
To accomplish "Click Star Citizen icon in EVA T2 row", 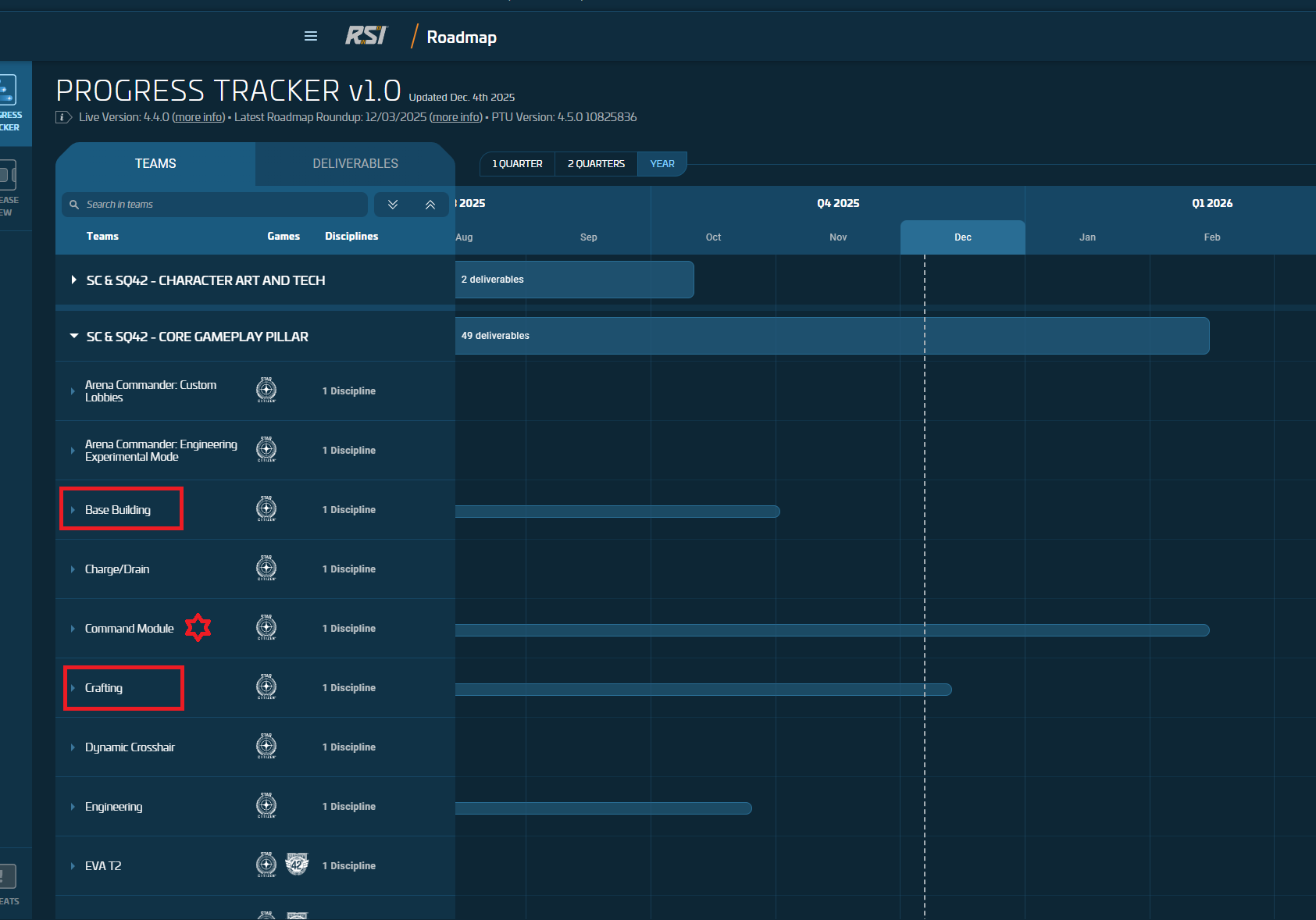I will coord(266,865).
